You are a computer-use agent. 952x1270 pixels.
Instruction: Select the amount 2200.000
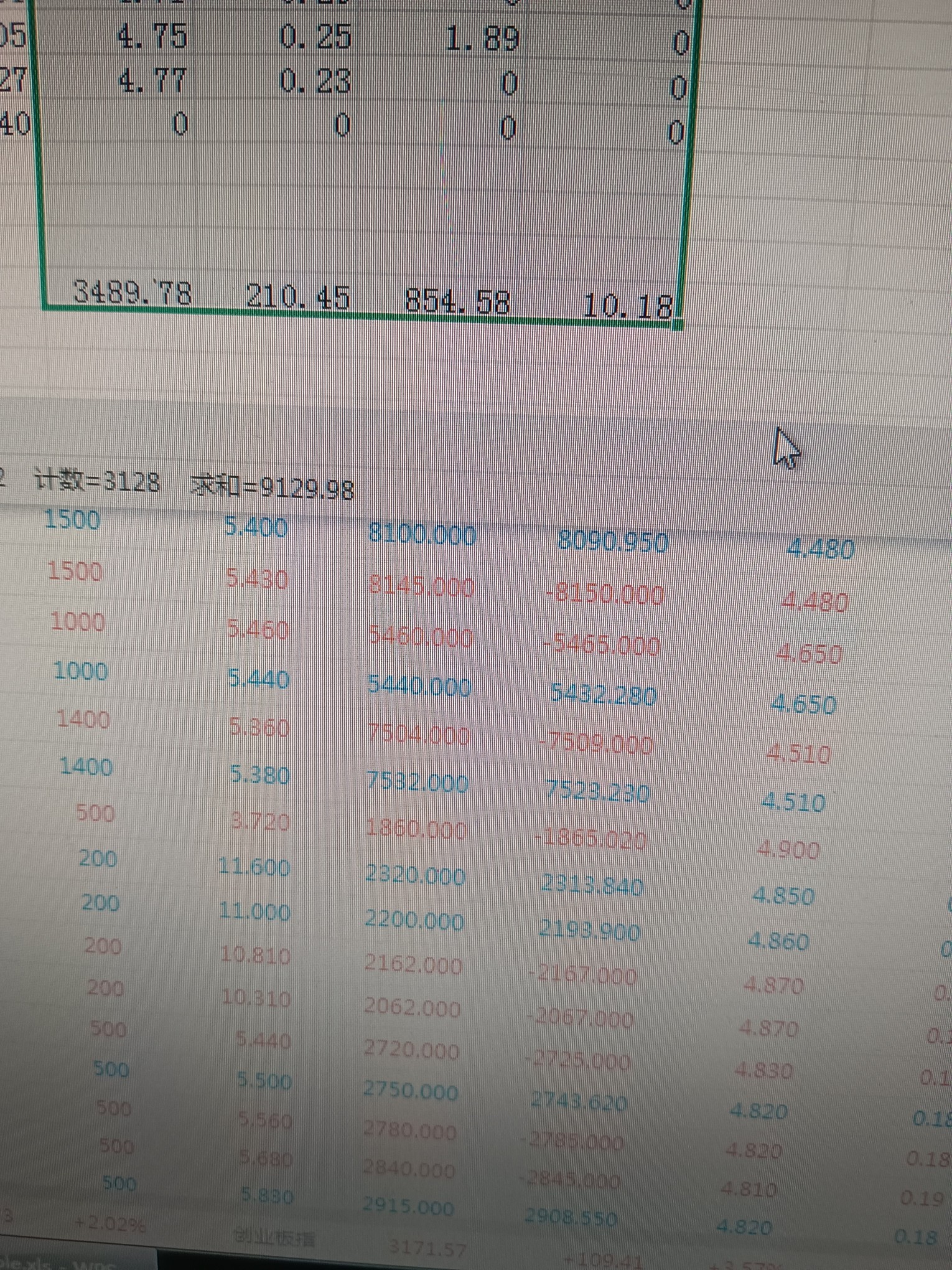pyautogui.click(x=415, y=920)
